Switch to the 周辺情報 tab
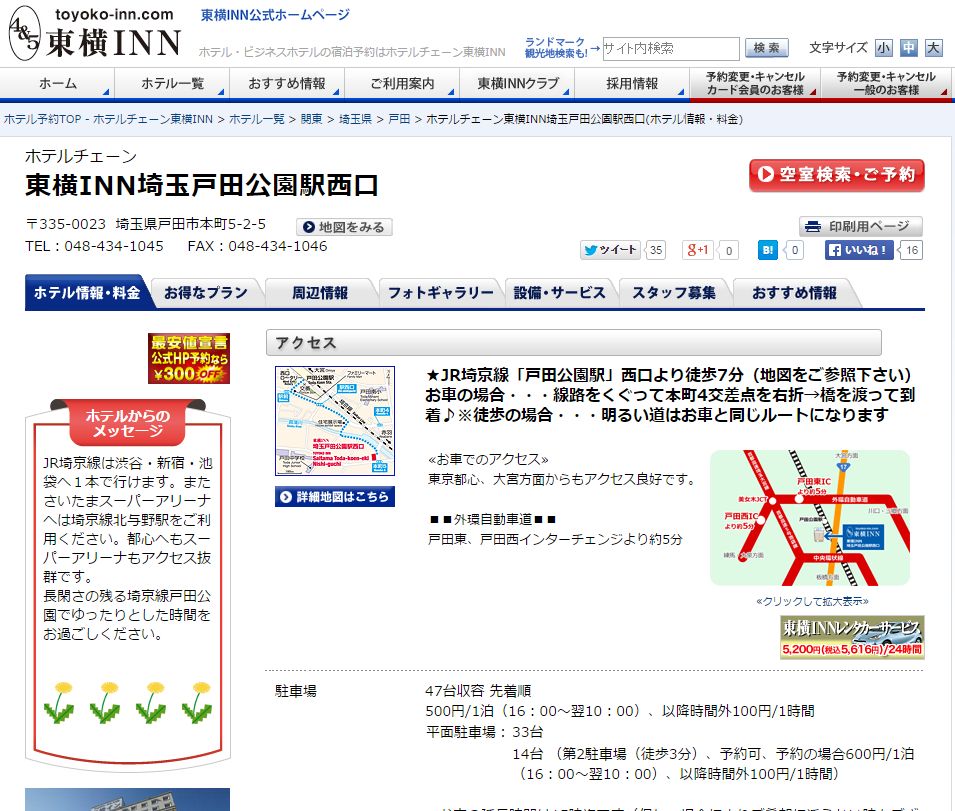955x811 pixels. click(320, 293)
